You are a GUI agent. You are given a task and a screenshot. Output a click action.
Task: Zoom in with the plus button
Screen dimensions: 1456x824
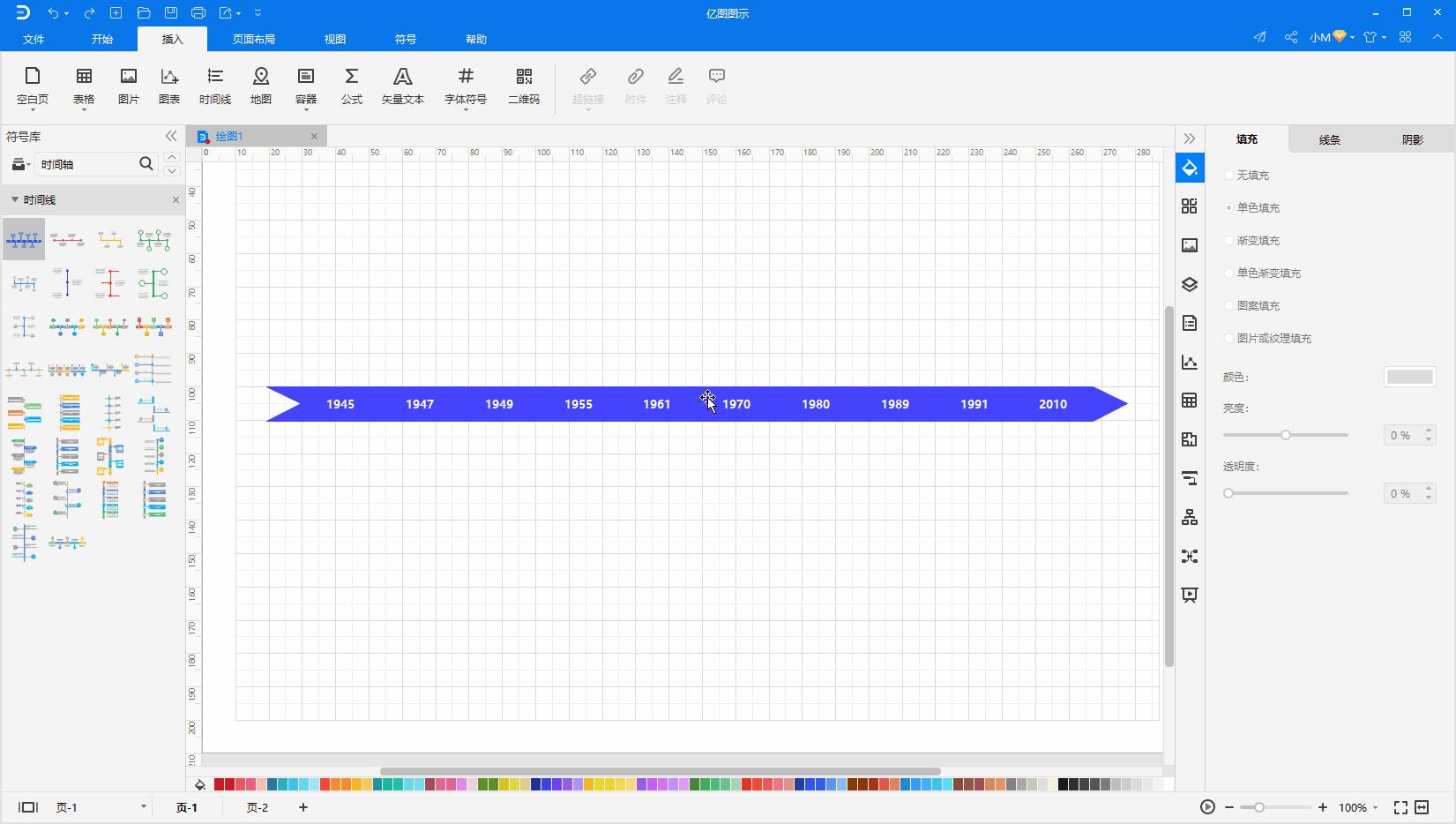1323,807
